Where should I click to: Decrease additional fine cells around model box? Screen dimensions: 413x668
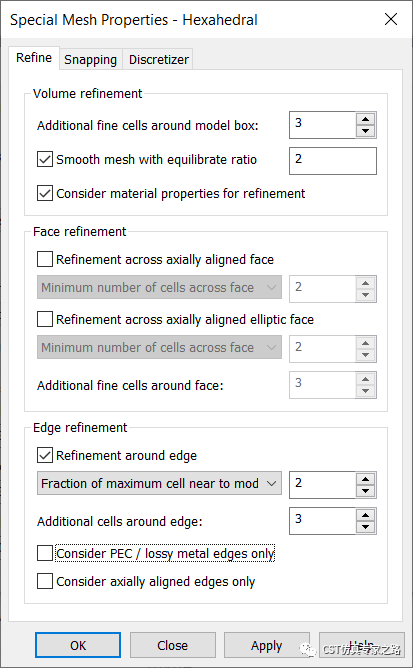(365, 131)
